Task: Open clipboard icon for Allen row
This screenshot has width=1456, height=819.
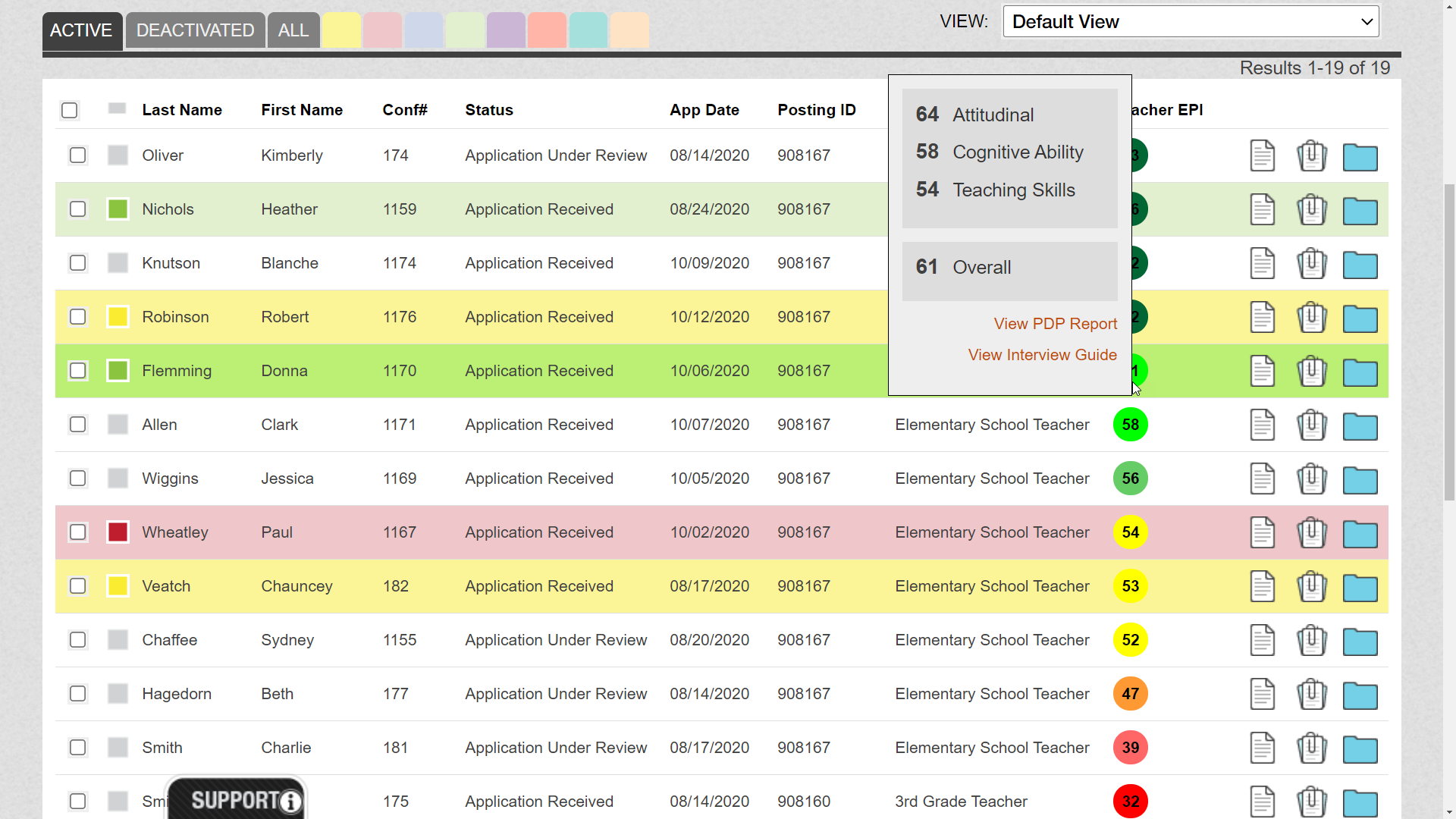Action: click(1311, 425)
